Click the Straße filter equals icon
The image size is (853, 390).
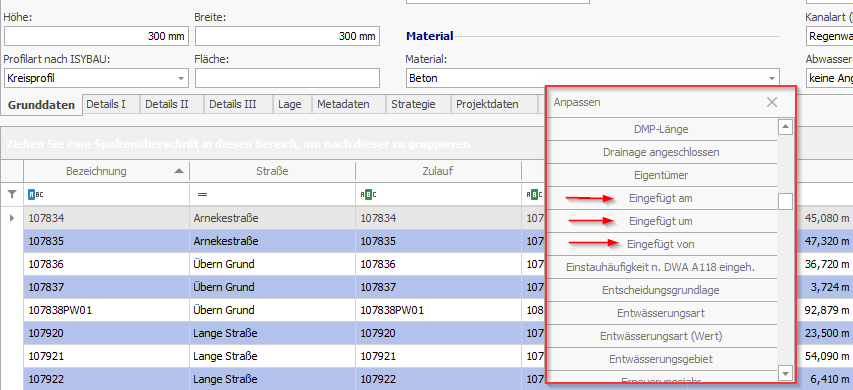tap(202, 194)
